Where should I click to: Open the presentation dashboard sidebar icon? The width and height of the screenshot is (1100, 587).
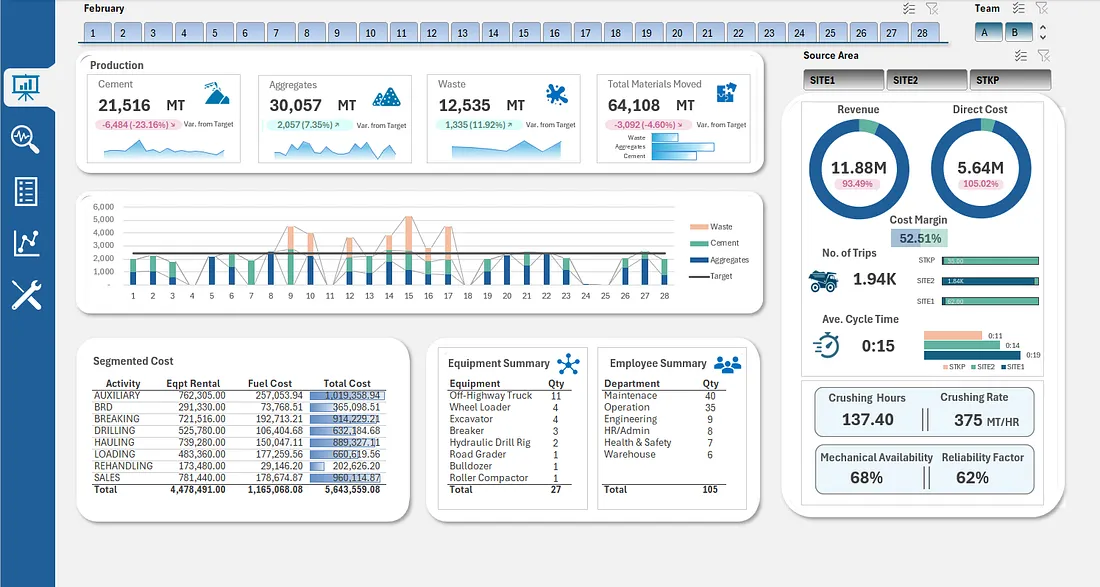[x=26, y=88]
